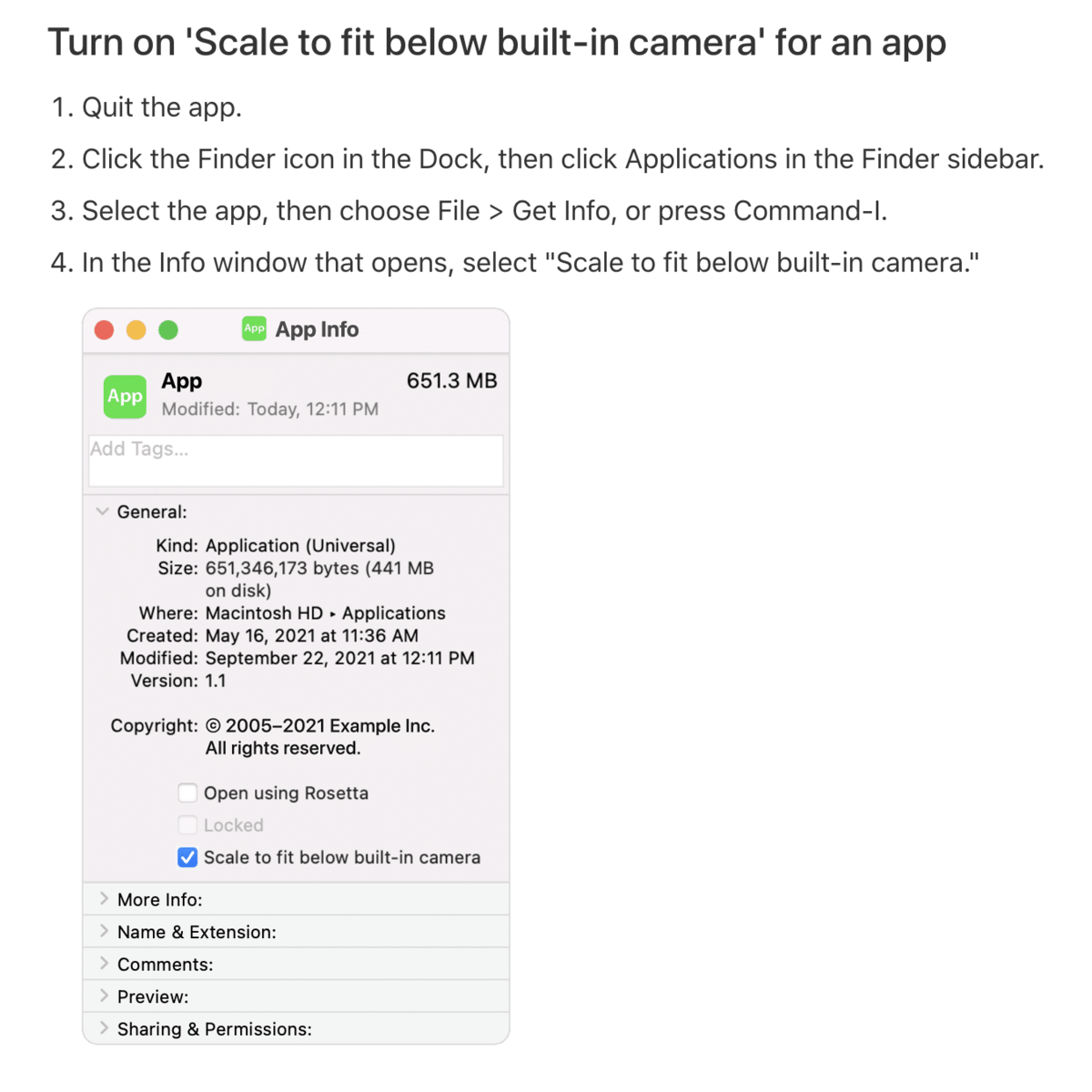Click the 'Modified: Today, 12:11 PM' text

click(269, 409)
